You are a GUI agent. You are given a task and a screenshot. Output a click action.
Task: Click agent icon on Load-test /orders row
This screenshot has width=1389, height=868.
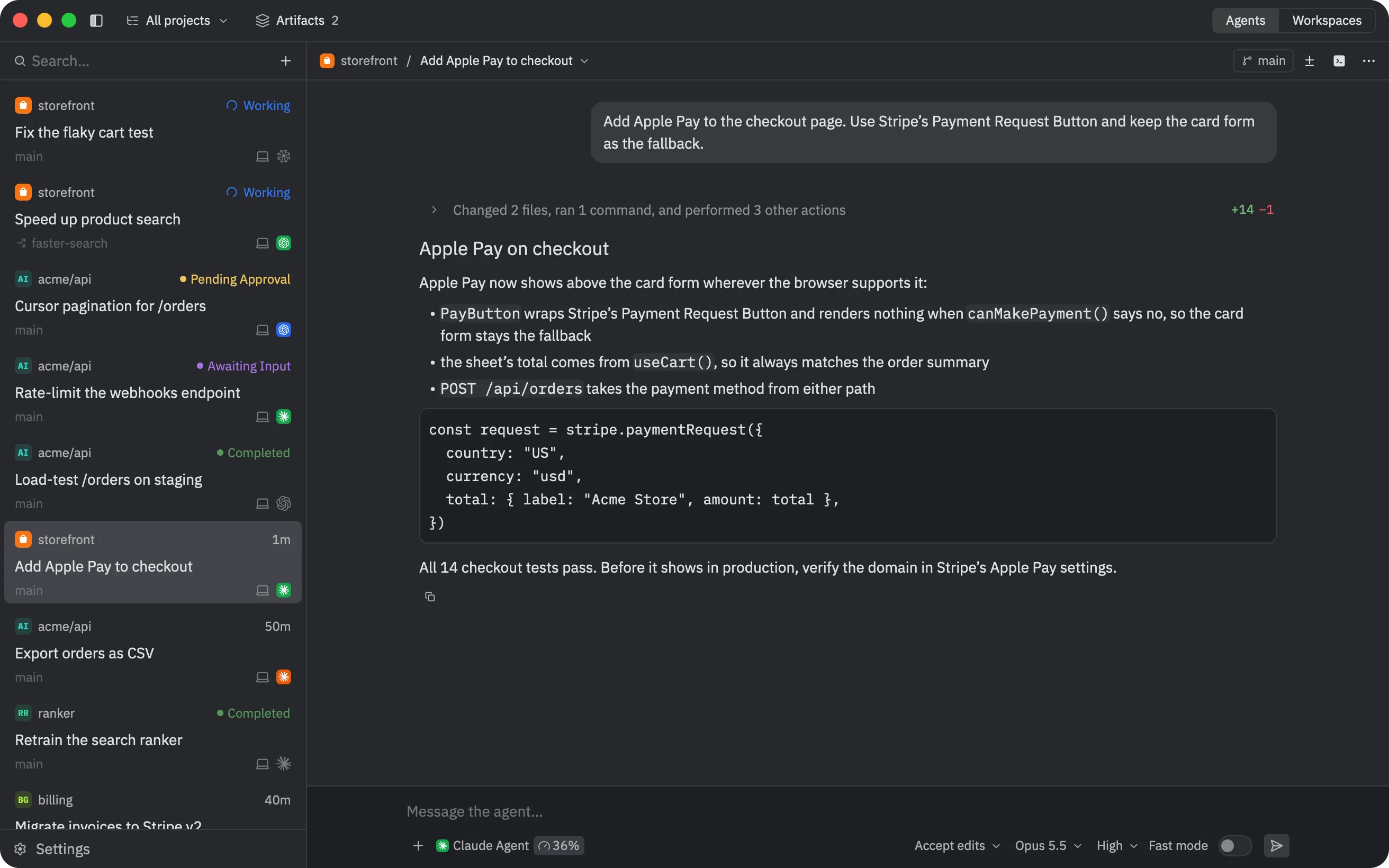click(284, 503)
